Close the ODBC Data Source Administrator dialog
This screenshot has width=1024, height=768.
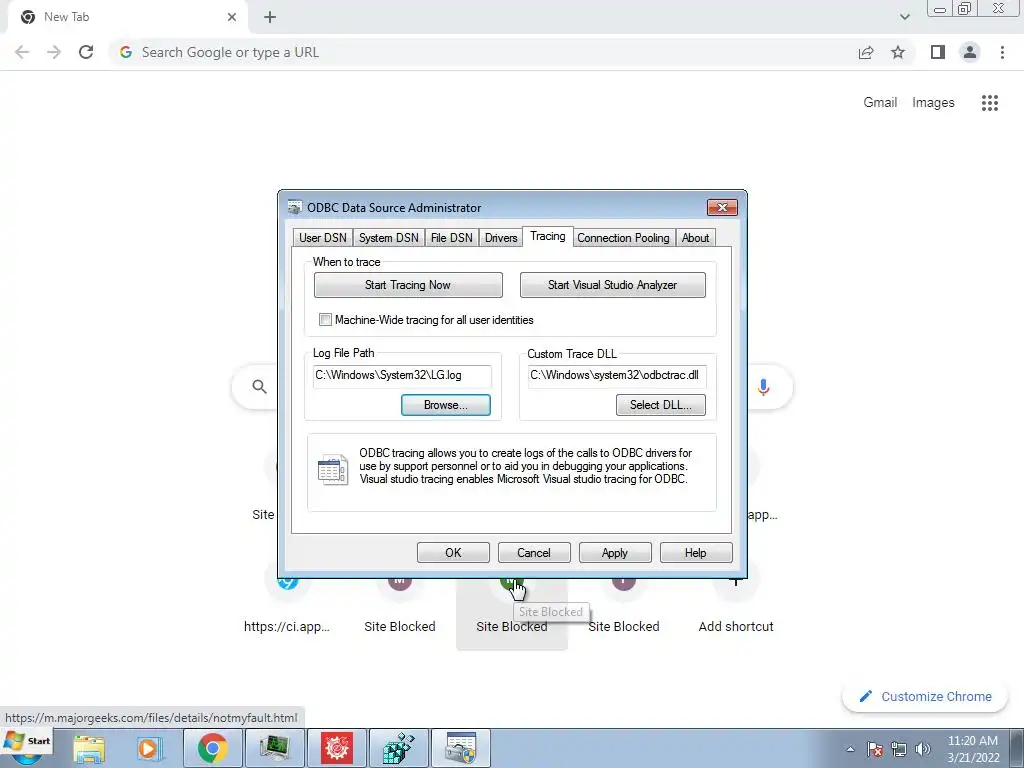point(722,208)
